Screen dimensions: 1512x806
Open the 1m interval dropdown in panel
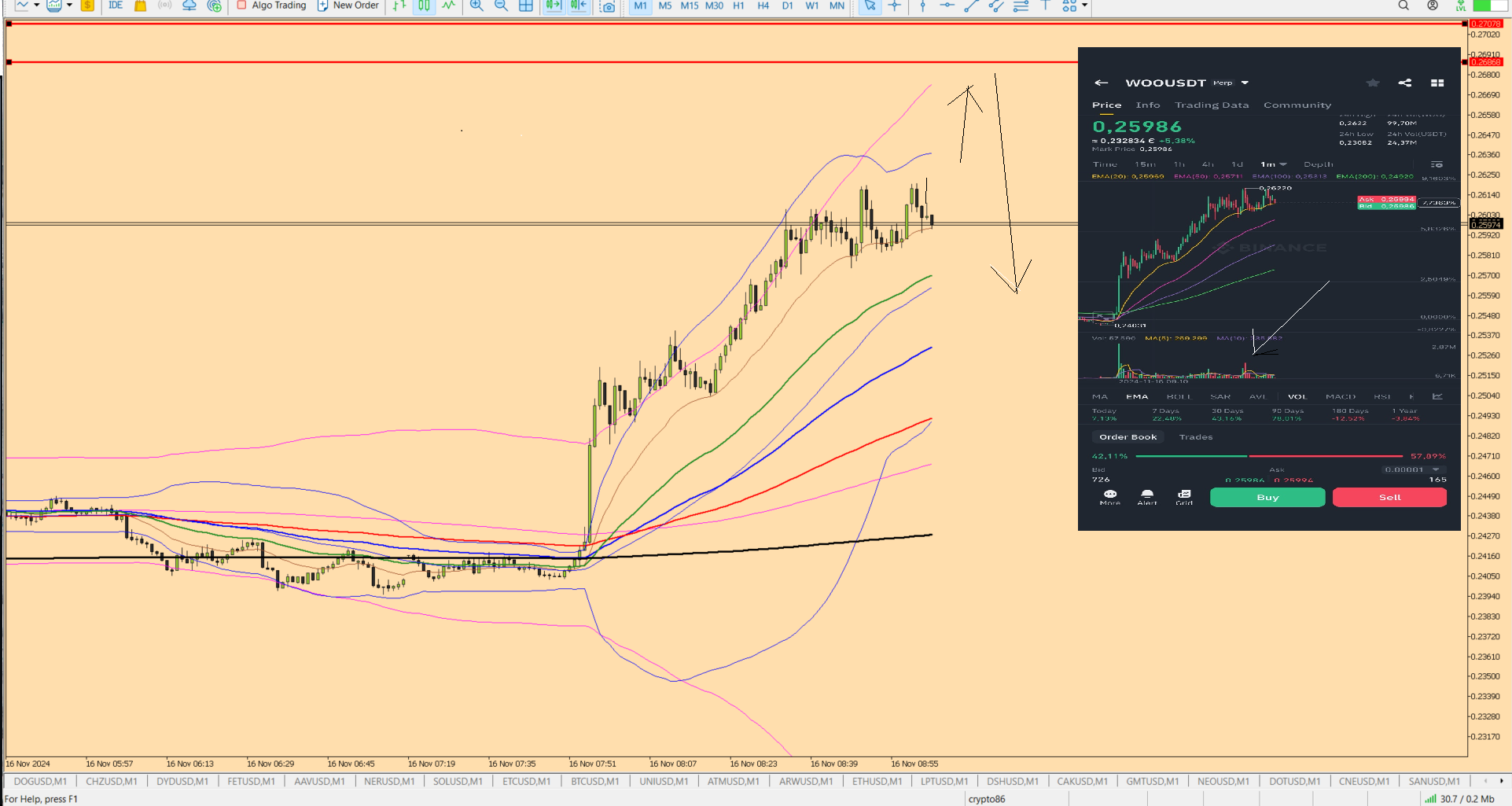click(x=1273, y=164)
